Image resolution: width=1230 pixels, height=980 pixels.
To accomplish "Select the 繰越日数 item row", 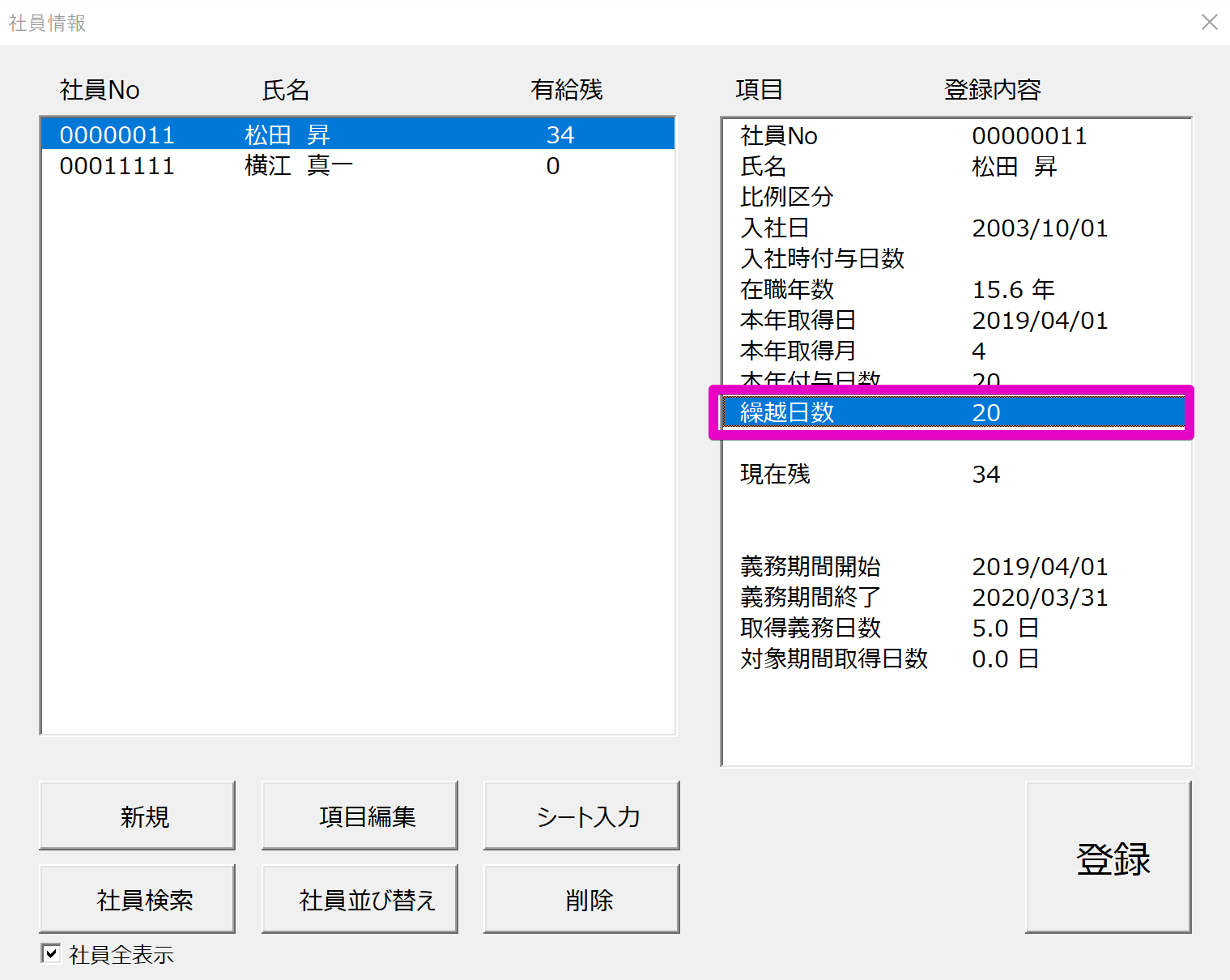I will tap(954, 412).
